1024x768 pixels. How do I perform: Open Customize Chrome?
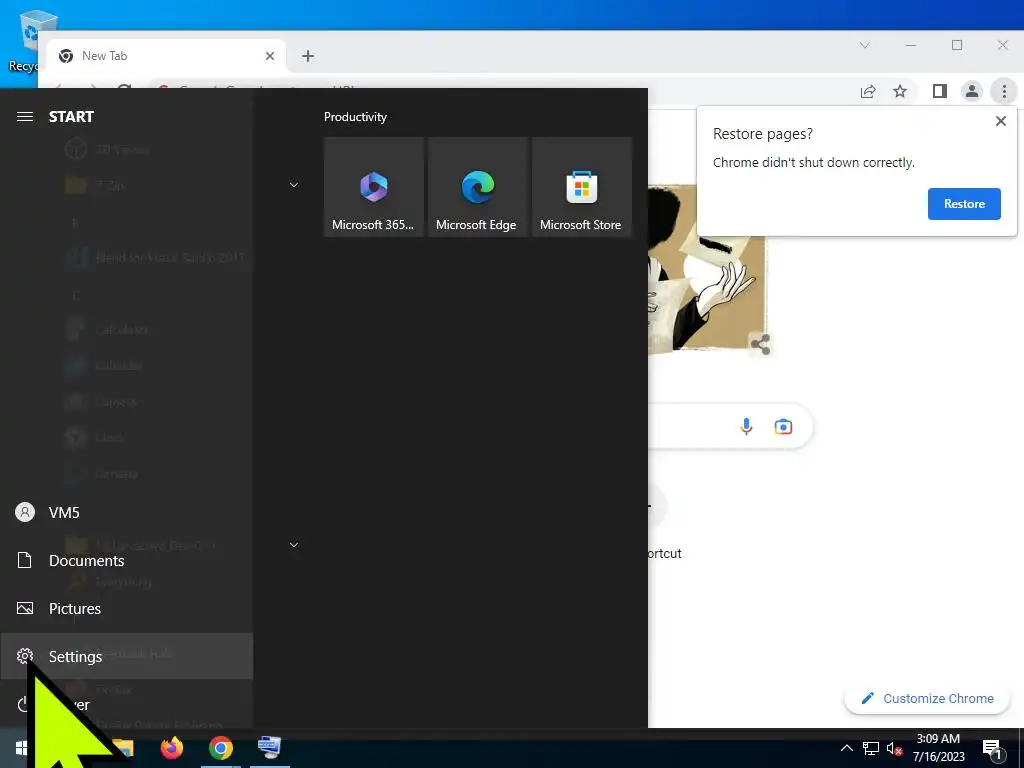[x=927, y=699]
